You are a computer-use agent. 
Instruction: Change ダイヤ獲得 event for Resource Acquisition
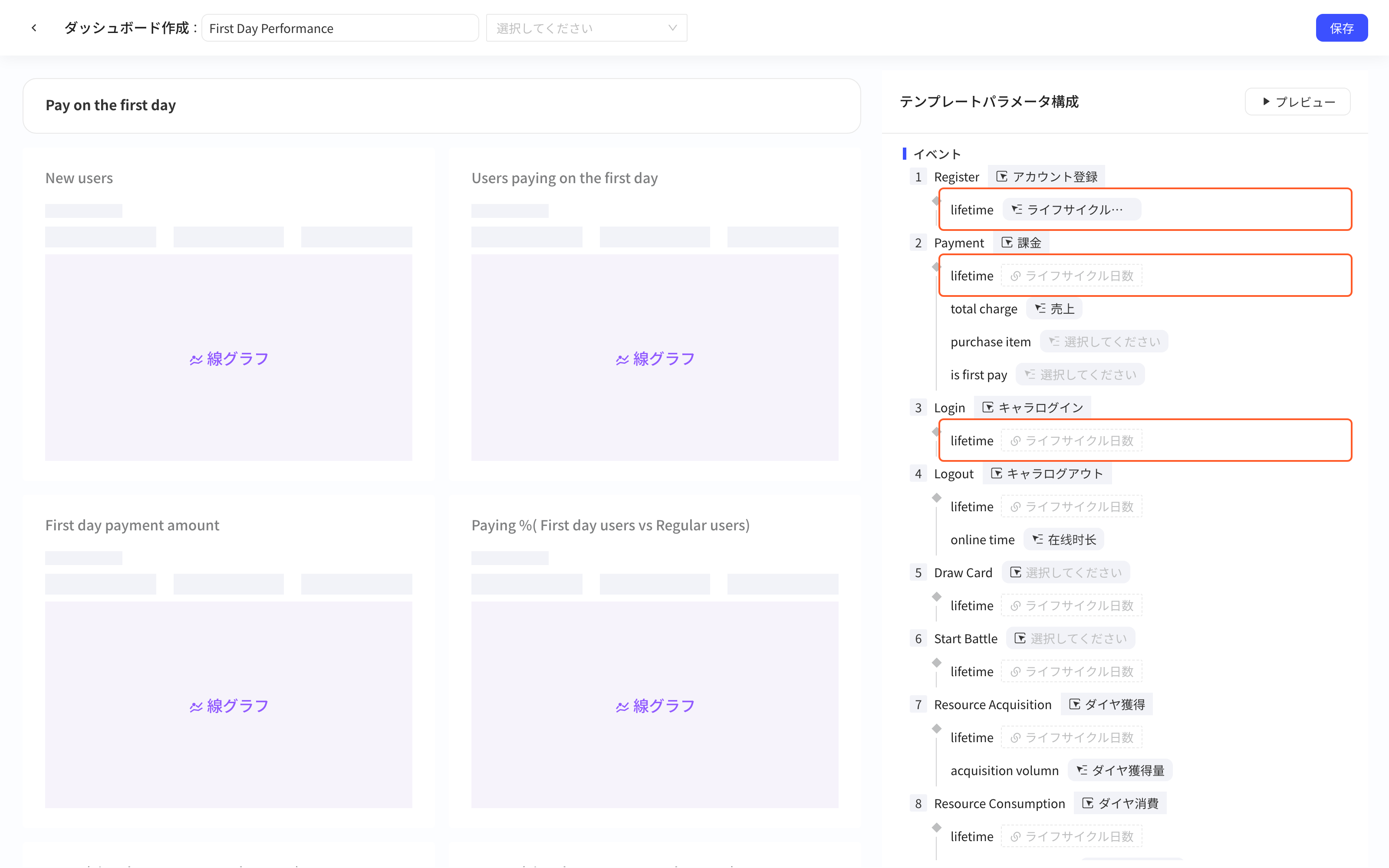pyautogui.click(x=1106, y=704)
